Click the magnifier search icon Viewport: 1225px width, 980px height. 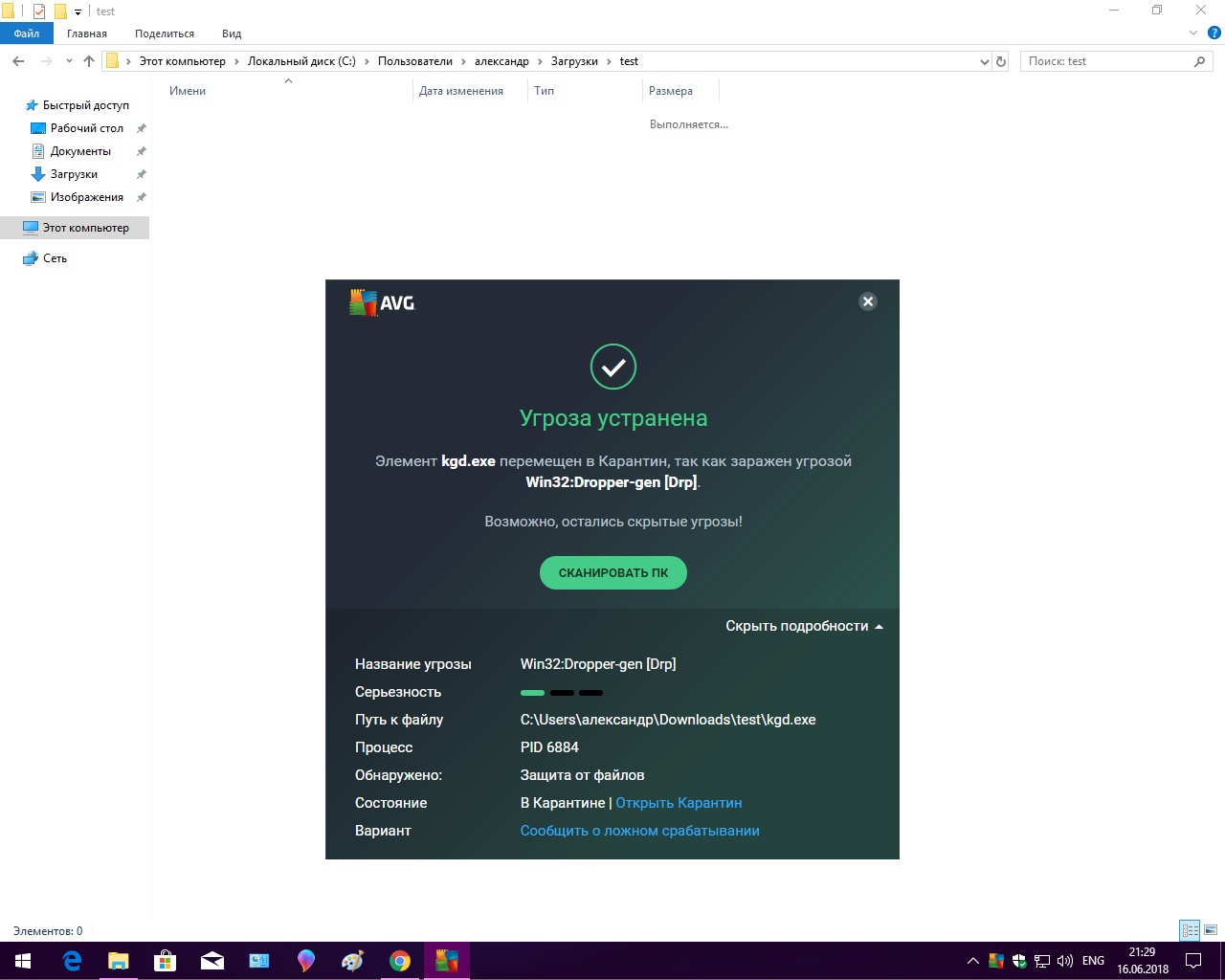tap(1200, 61)
